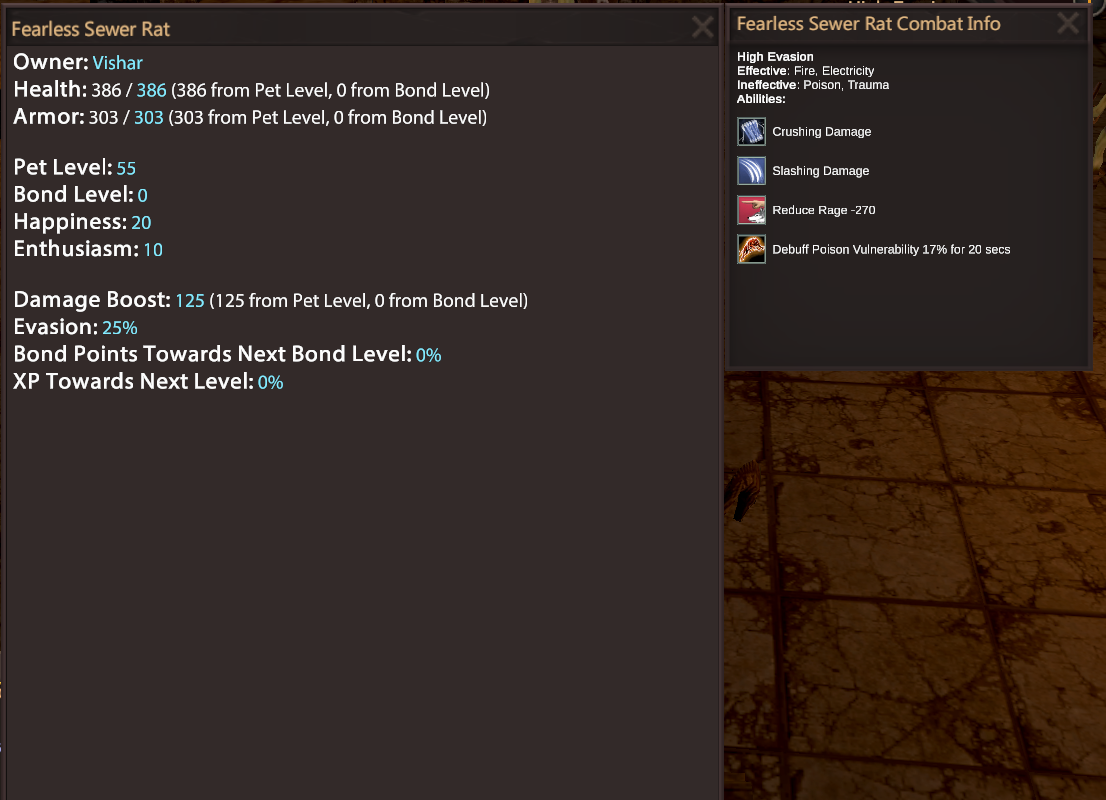The width and height of the screenshot is (1106, 800).
Task: Click the Slashing Damage label
Action: click(x=820, y=171)
